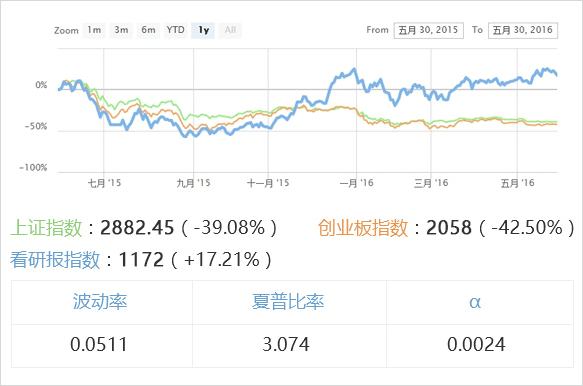Click the 一月 '16 axis marker
583x386 pixels.
[356, 183]
